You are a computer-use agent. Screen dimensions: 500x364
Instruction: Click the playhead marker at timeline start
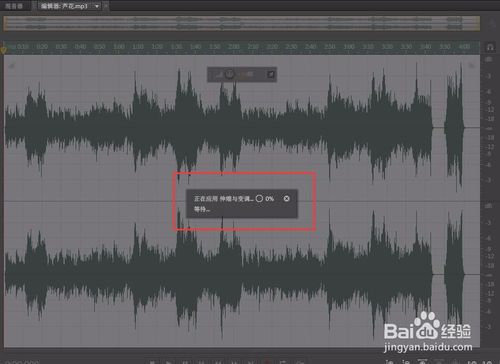3,50
